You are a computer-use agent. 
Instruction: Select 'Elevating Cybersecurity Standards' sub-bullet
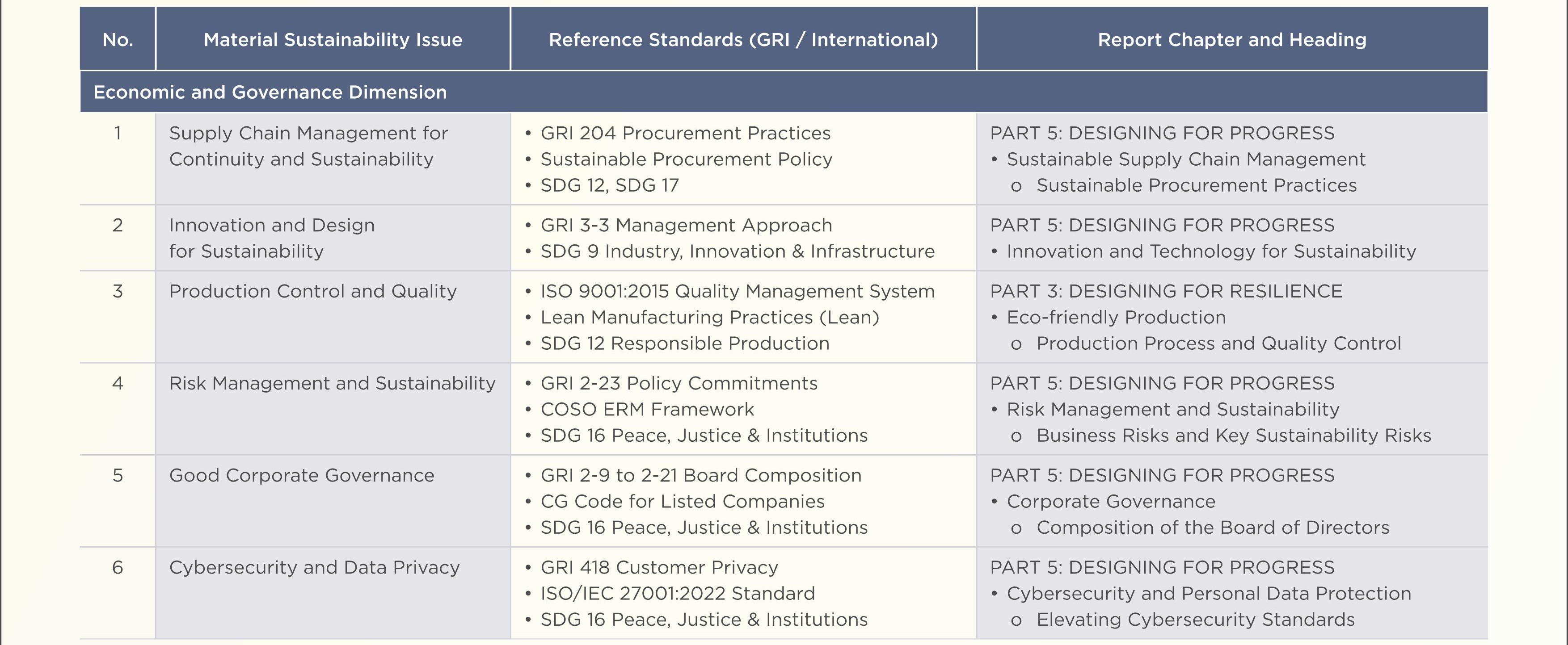point(1196,620)
